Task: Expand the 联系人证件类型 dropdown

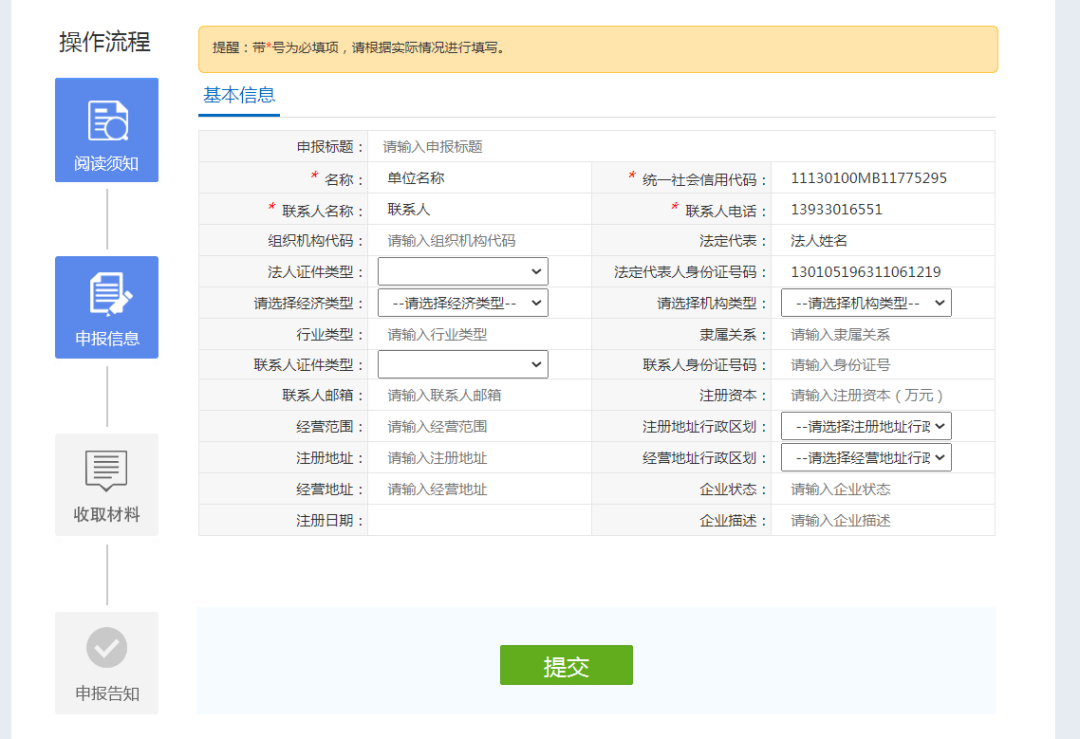Action: 462,364
